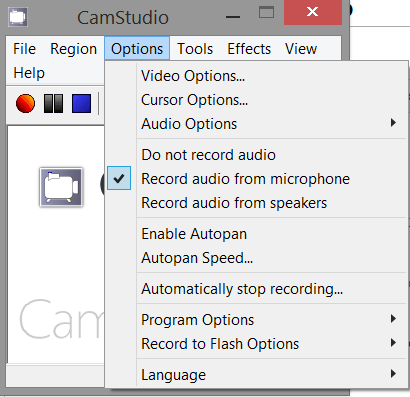Open the Help menu
This screenshot has width=410, height=397.
pos(29,73)
